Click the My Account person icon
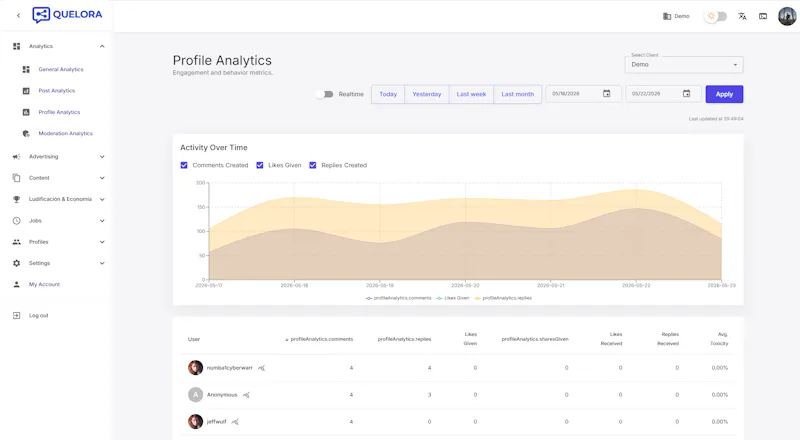This screenshot has height=440, width=800. tap(16, 284)
